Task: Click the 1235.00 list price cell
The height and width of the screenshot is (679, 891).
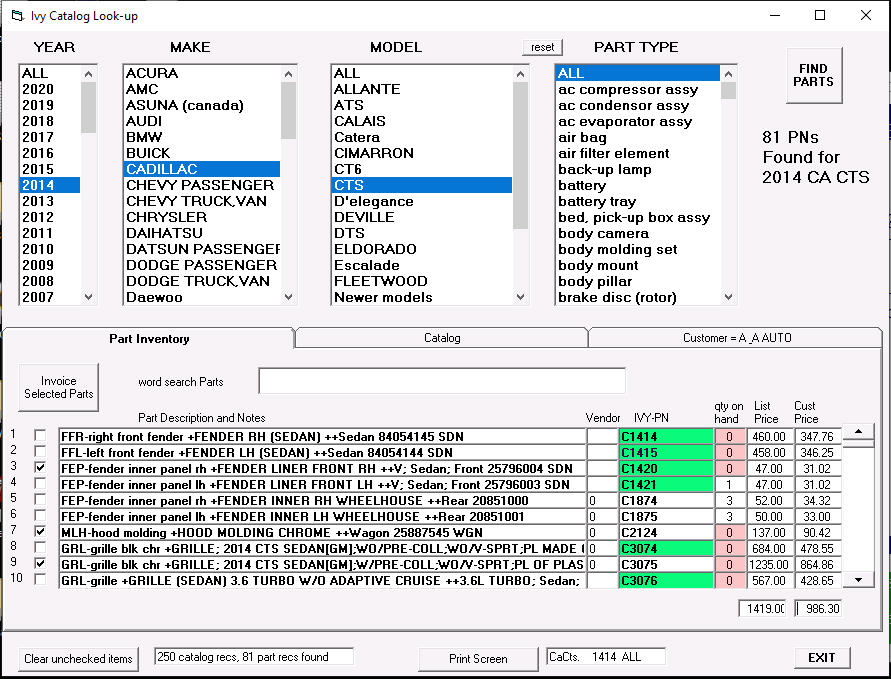Action: click(768, 564)
